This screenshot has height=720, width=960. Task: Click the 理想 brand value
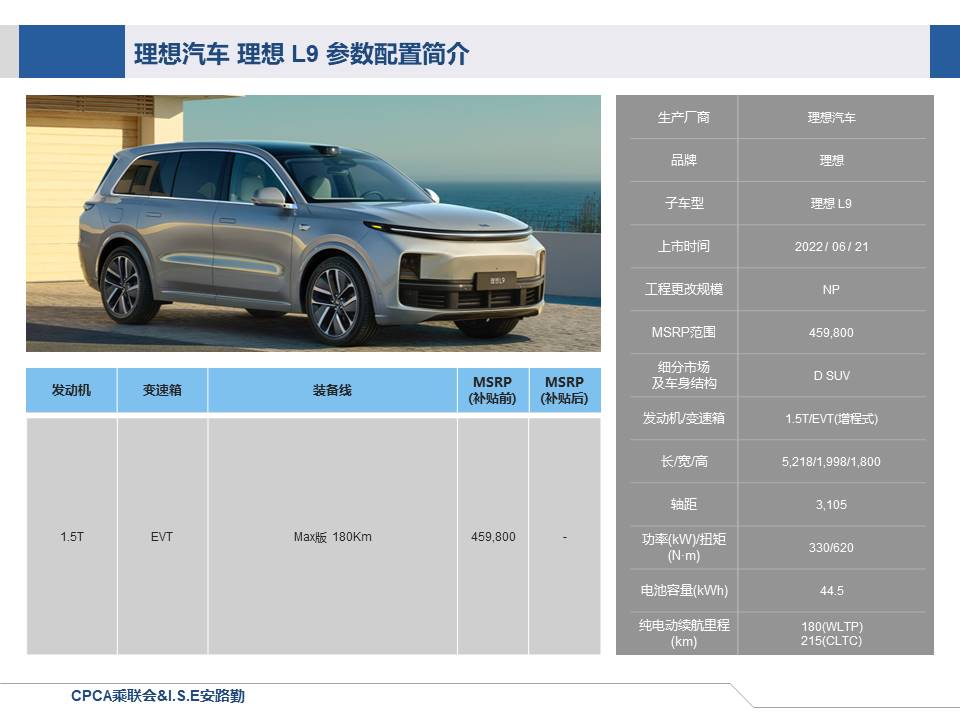click(x=831, y=160)
